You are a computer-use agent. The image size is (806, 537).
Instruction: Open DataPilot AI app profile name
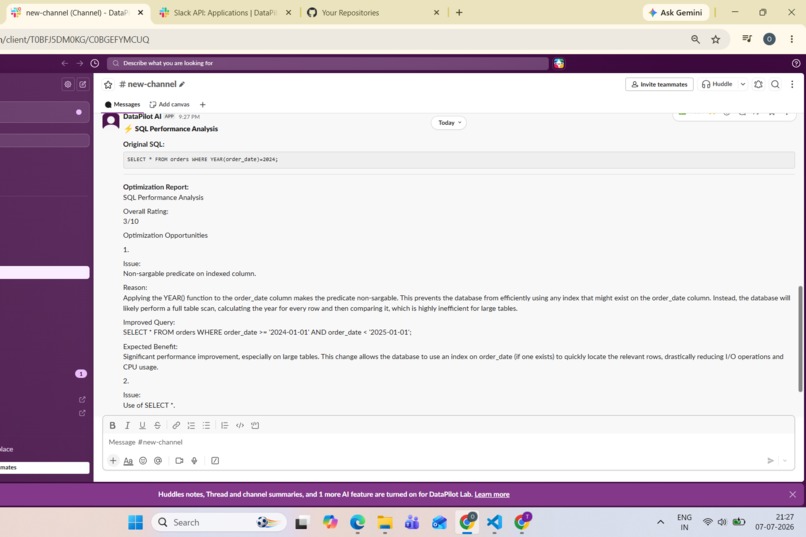tap(142, 117)
